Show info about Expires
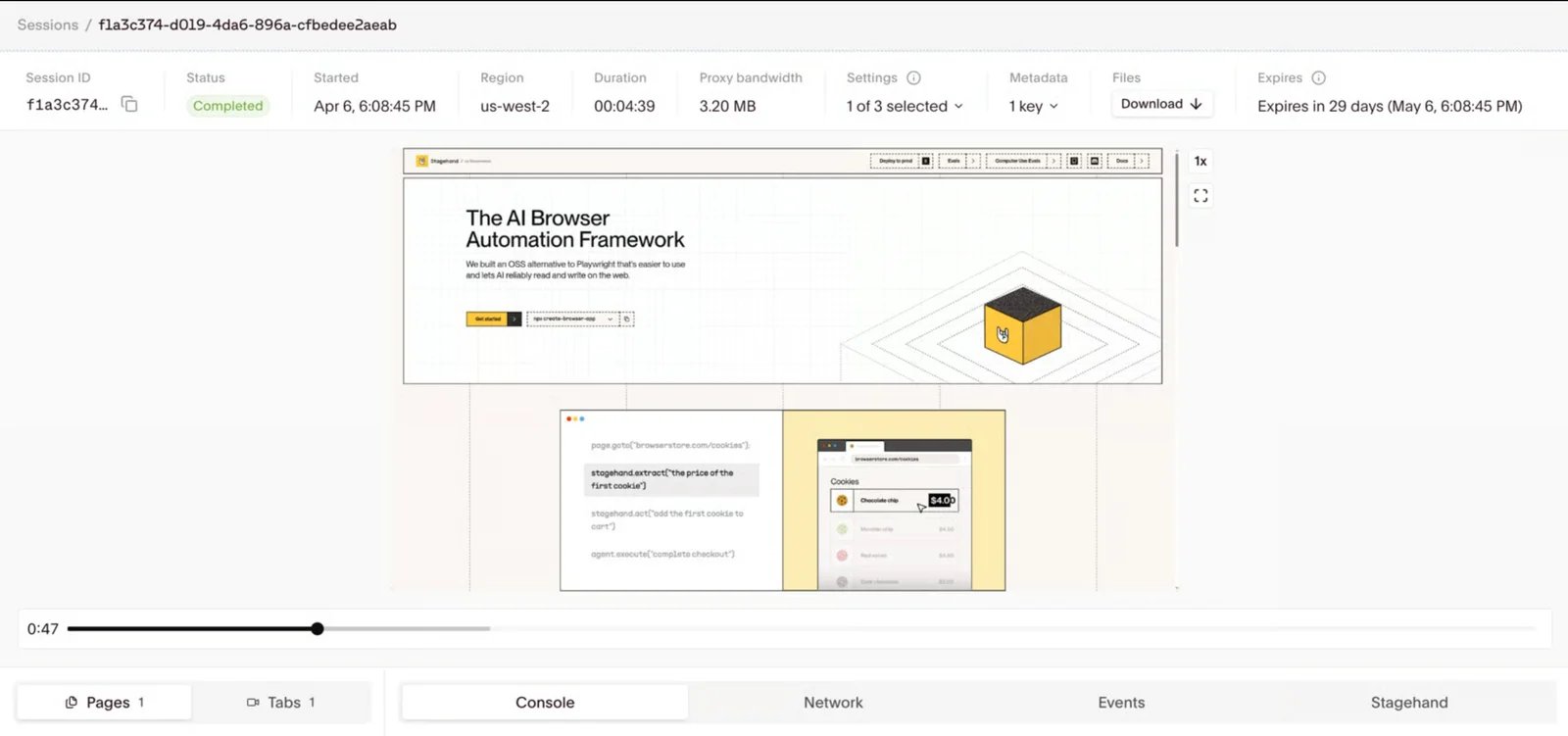 click(x=1318, y=77)
